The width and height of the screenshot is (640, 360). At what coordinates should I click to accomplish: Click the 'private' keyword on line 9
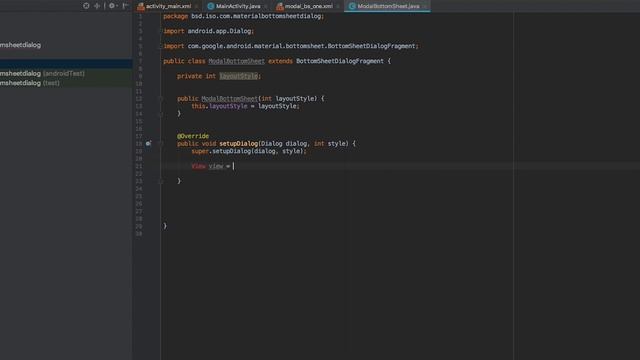tap(189, 76)
